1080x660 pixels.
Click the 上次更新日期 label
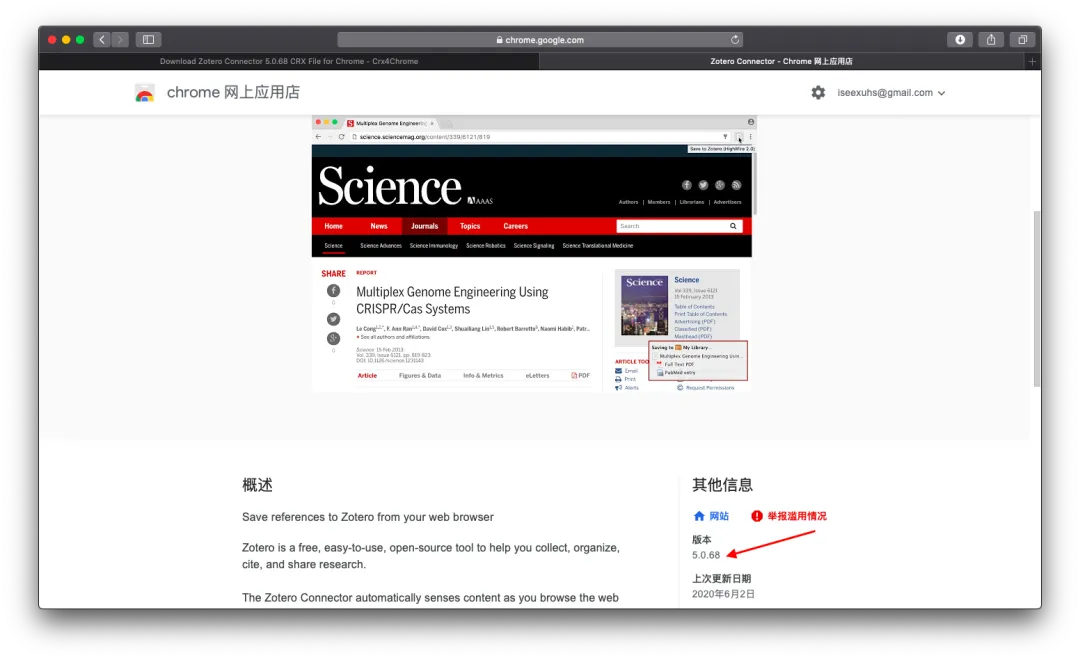pyautogui.click(x=722, y=579)
